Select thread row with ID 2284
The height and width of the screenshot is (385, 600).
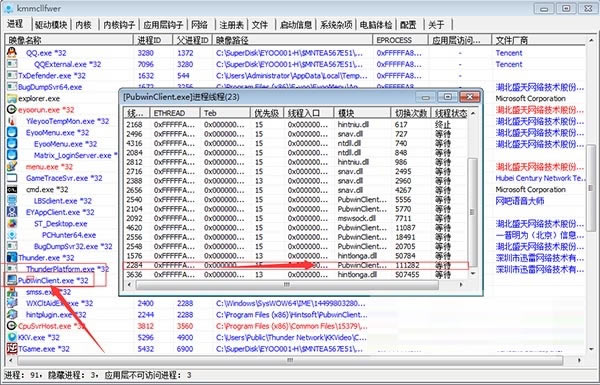pyautogui.click(x=295, y=265)
